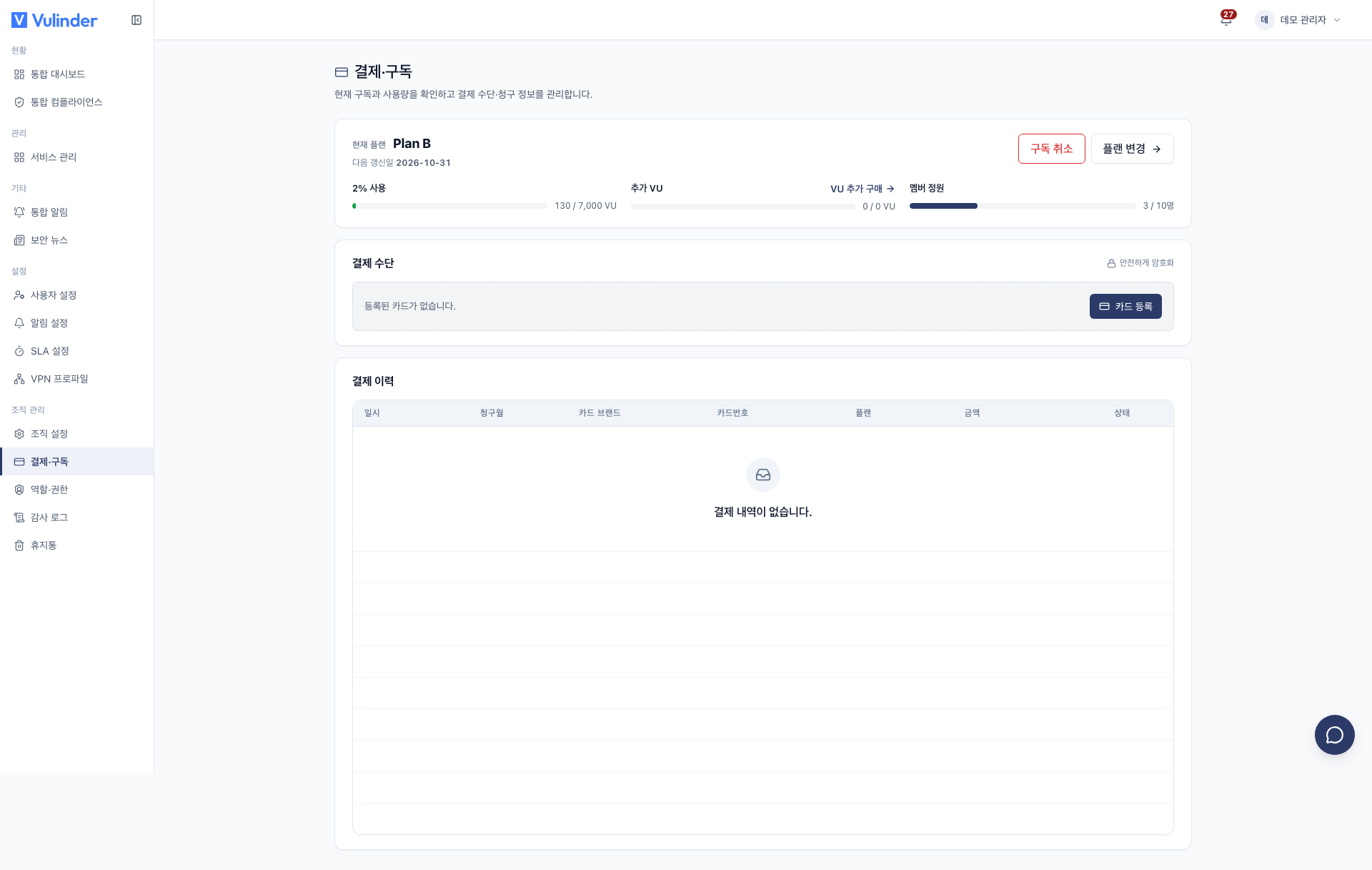Click the 일시 column header
1372x870 pixels.
click(x=372, y=413)
